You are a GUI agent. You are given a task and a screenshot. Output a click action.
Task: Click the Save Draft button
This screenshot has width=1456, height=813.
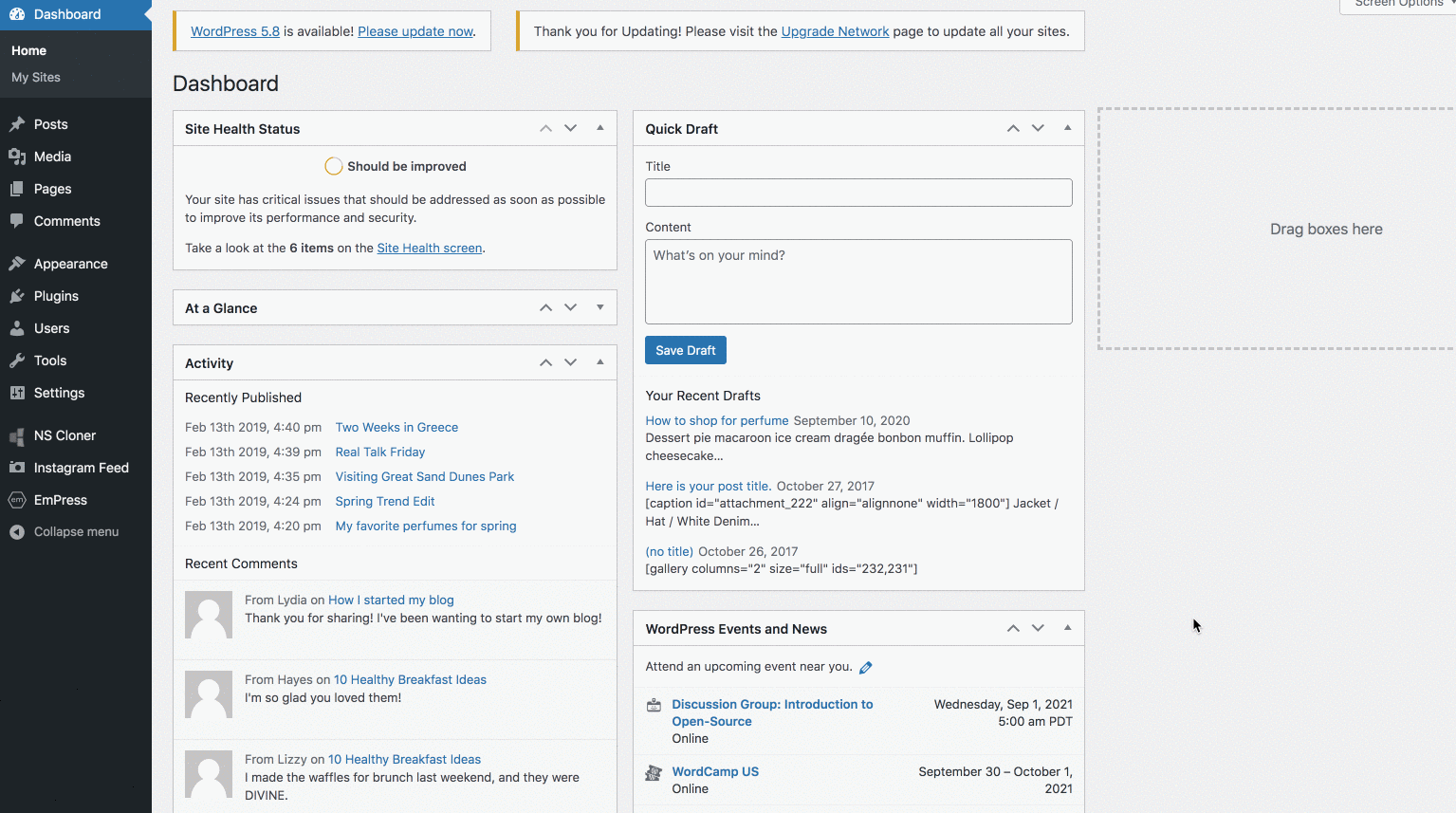(x=686, y=350)
